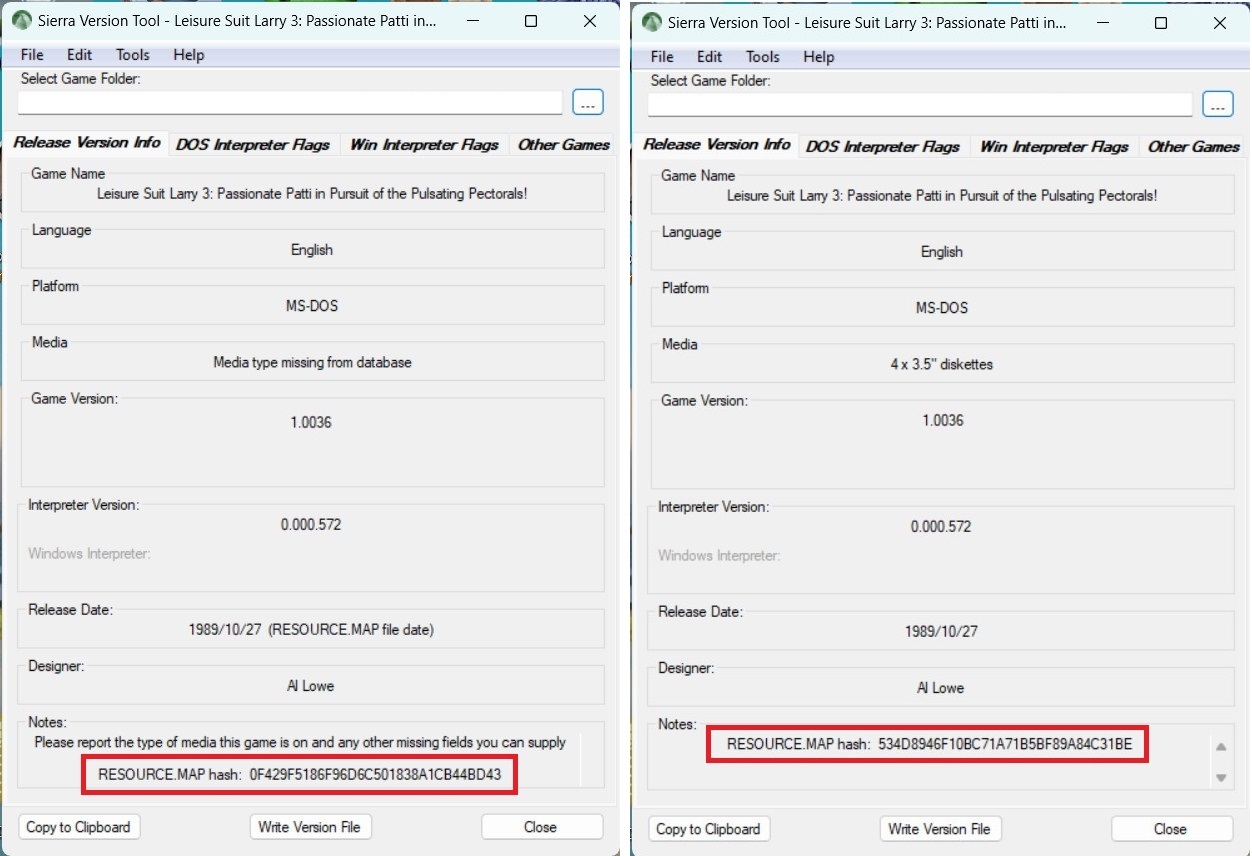Select Release Version Info tab in left window
Image resolution: width=1252 pixels, height=856 pixels.
click(87, 143)
